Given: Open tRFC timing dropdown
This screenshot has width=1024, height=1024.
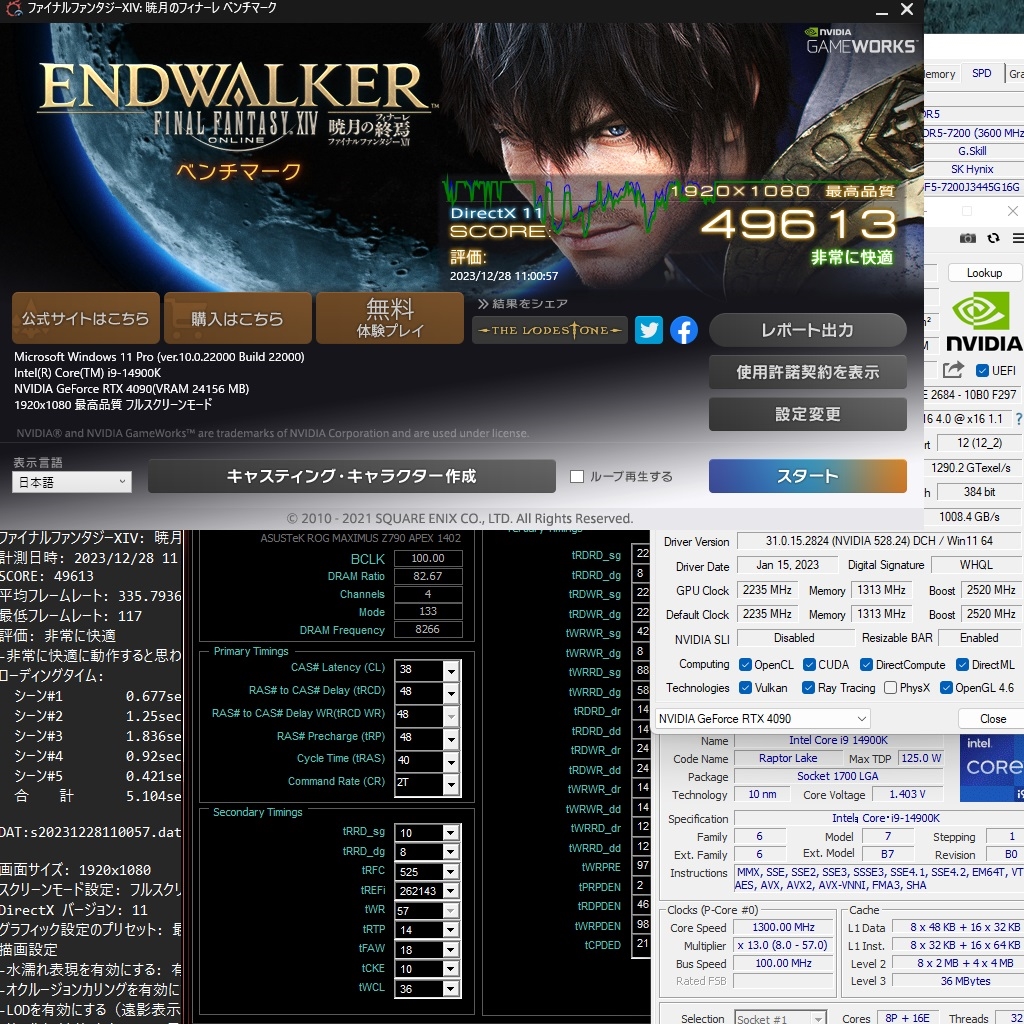Looking at the screenshot, I should click(x=451, y=872).
